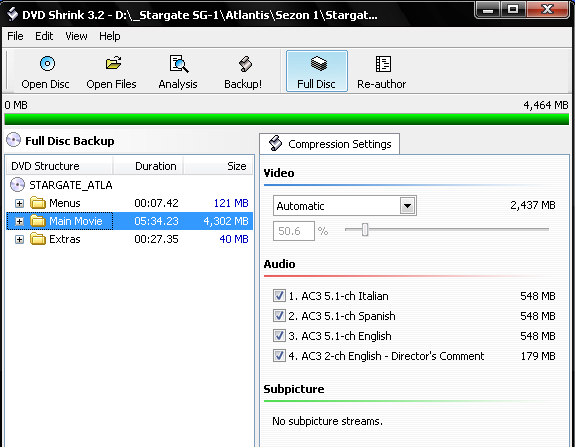Click the No subpicture streams text
This screenshot has height=447, width=575.
327,421
